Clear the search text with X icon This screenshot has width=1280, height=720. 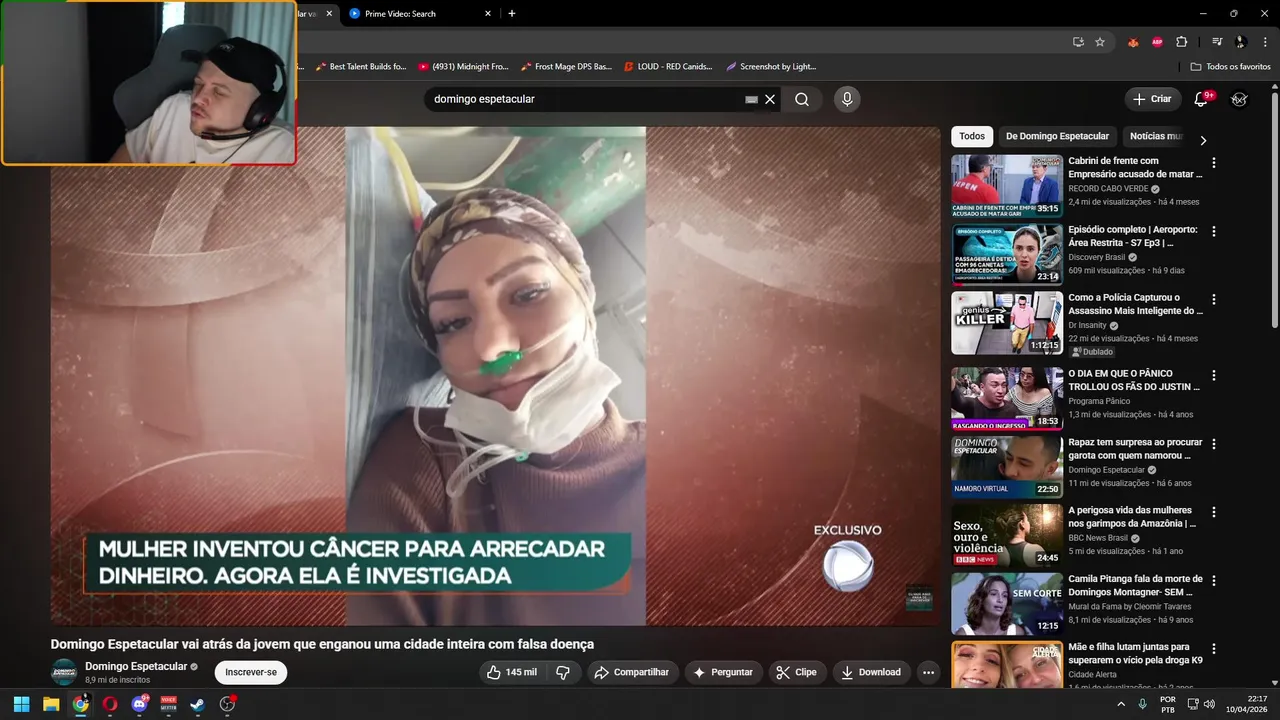(x=770, y=99)
